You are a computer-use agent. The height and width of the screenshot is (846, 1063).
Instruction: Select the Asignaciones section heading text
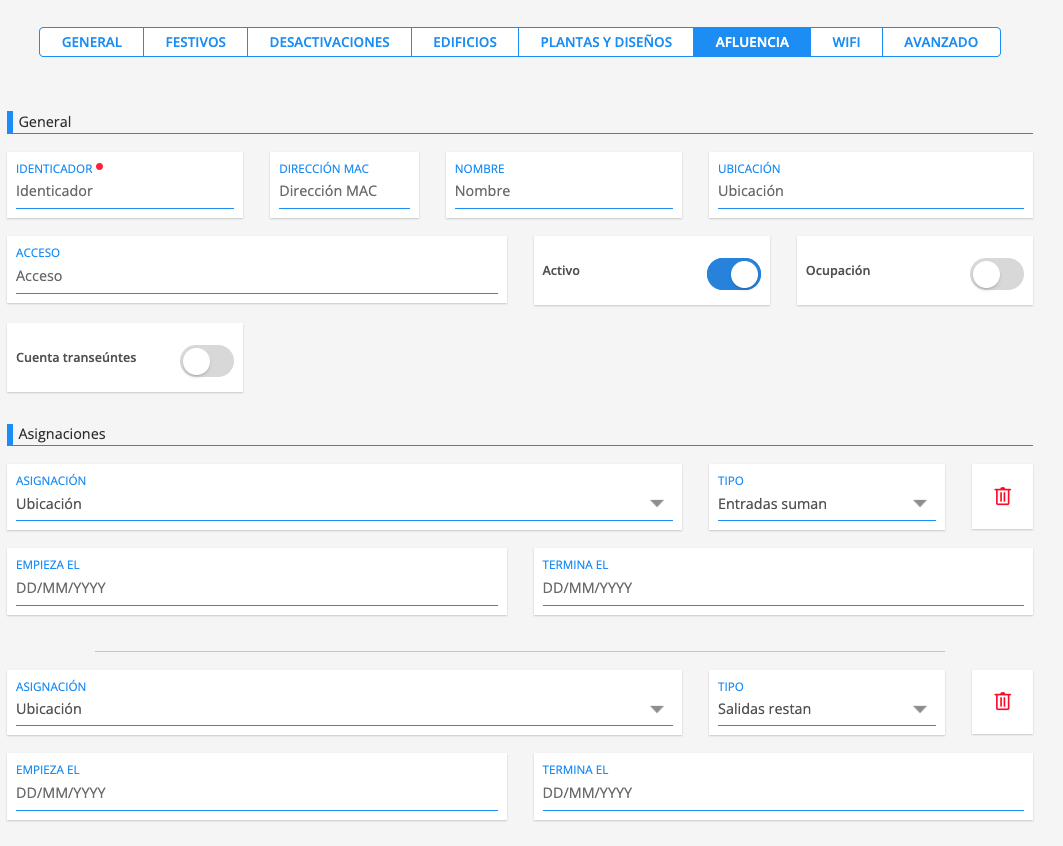coord(62,434)
